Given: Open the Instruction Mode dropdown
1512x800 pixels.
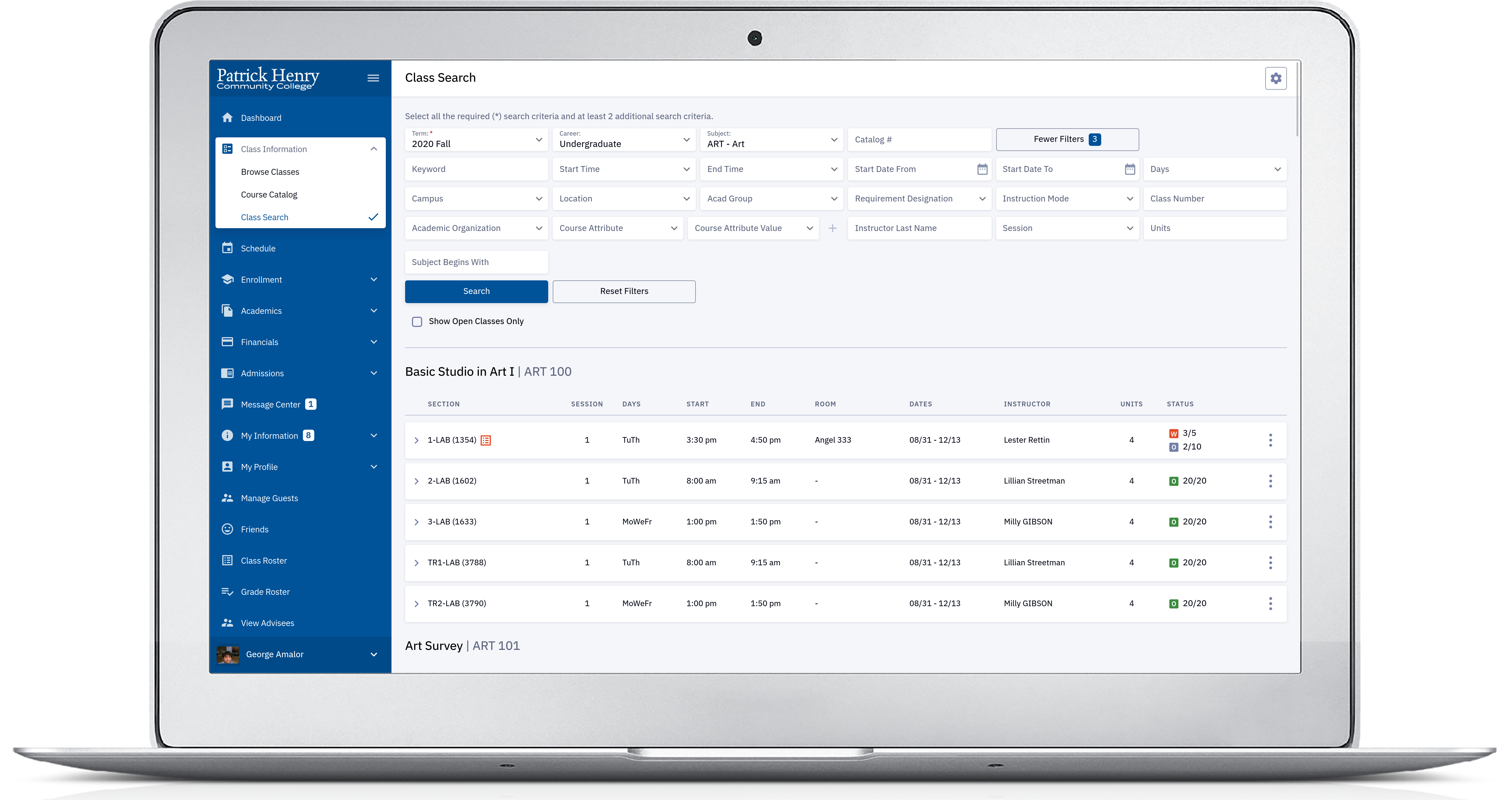Looking at the screenshot, I should (1067, 198).
